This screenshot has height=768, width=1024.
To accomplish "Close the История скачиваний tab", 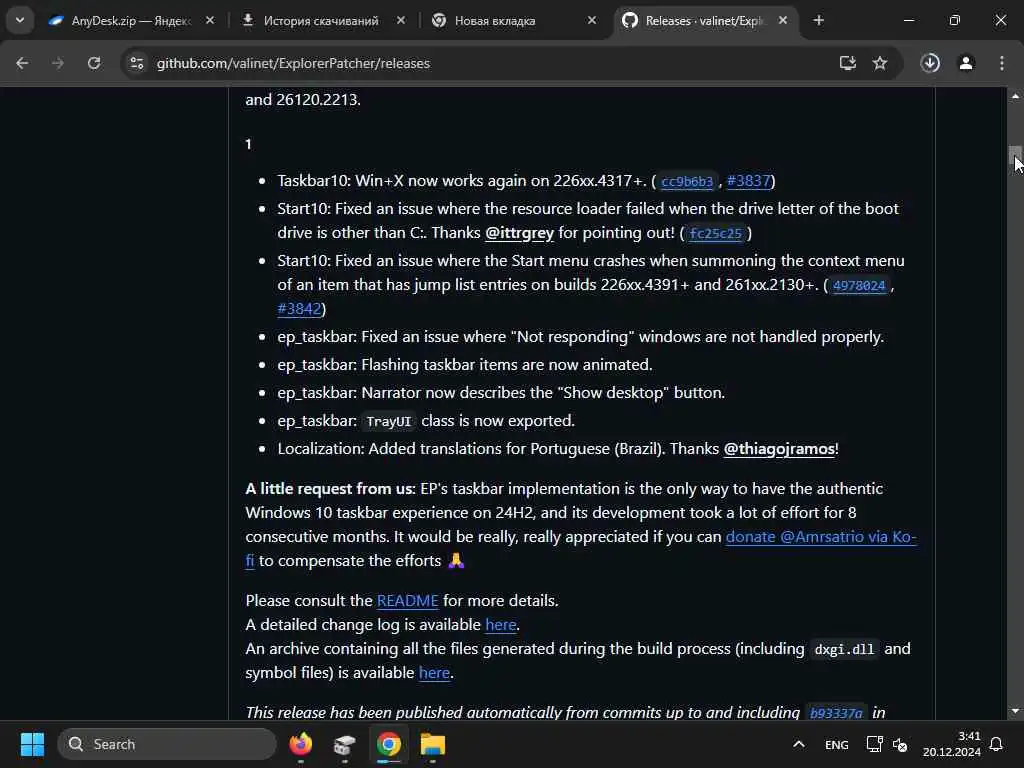I will [400, 21].
